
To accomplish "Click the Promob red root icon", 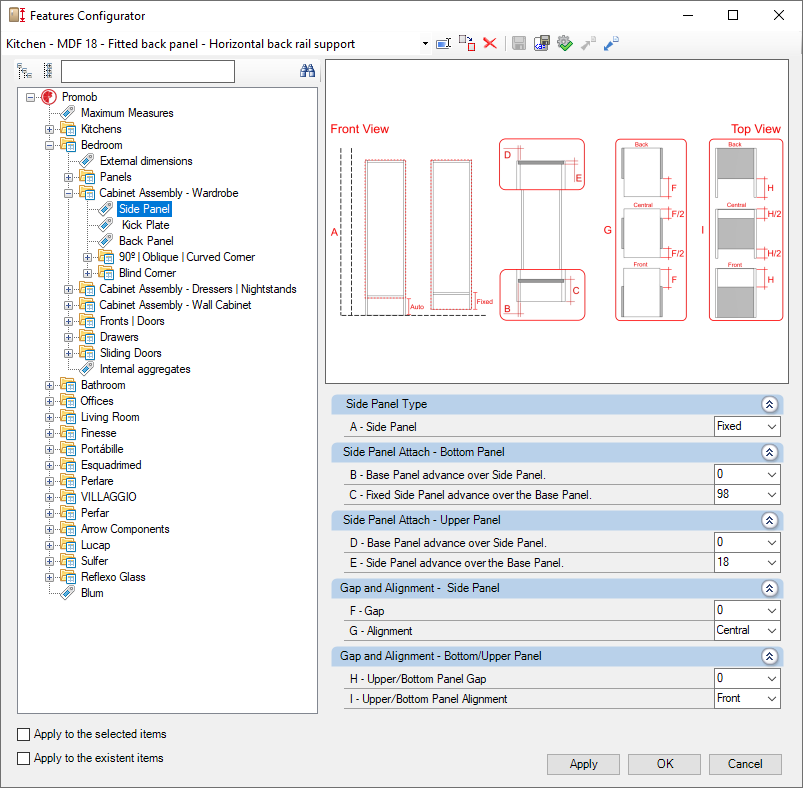I will [x=49, y=97].
